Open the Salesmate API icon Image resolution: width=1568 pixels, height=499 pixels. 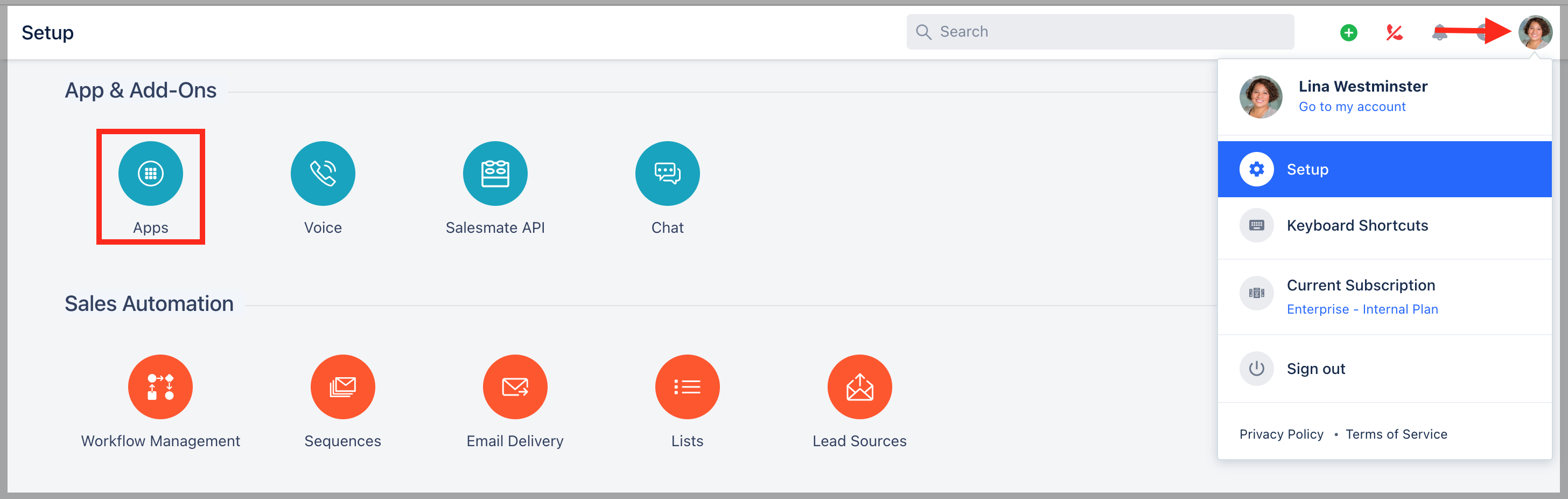(x=495, y=174)
